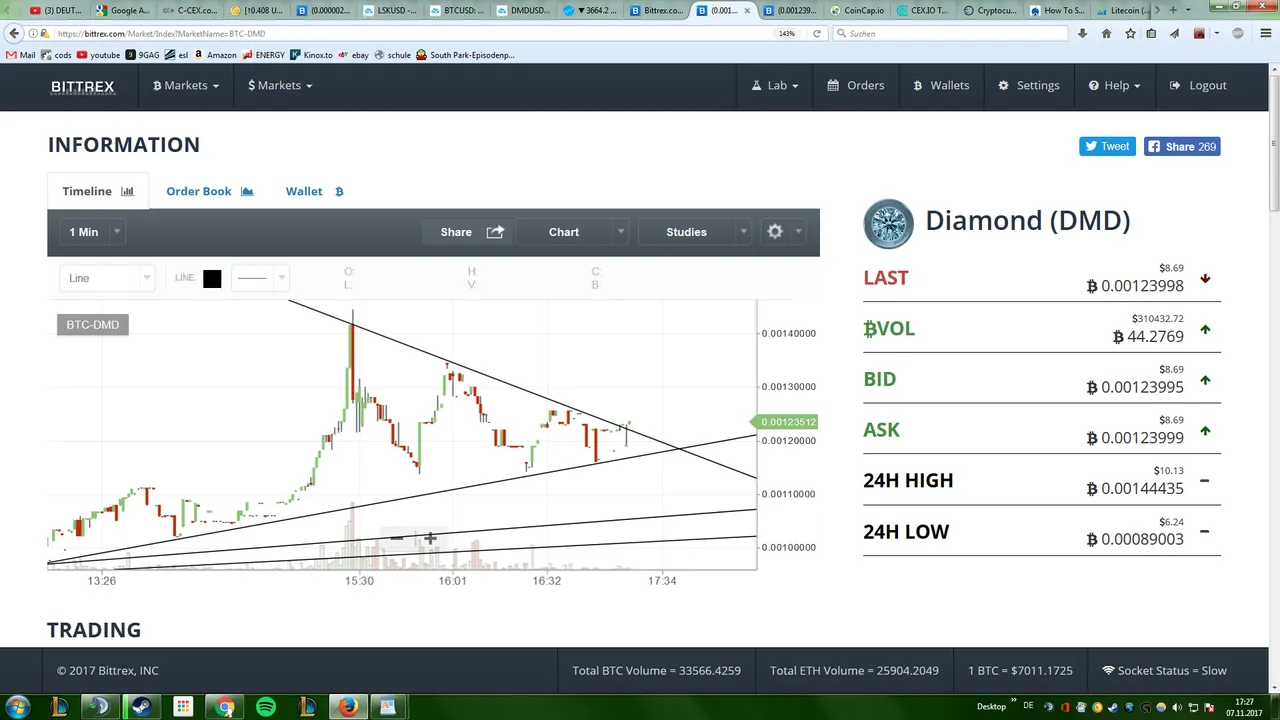
Task: Switch to the Order Book tab
Action: (210, 191)
